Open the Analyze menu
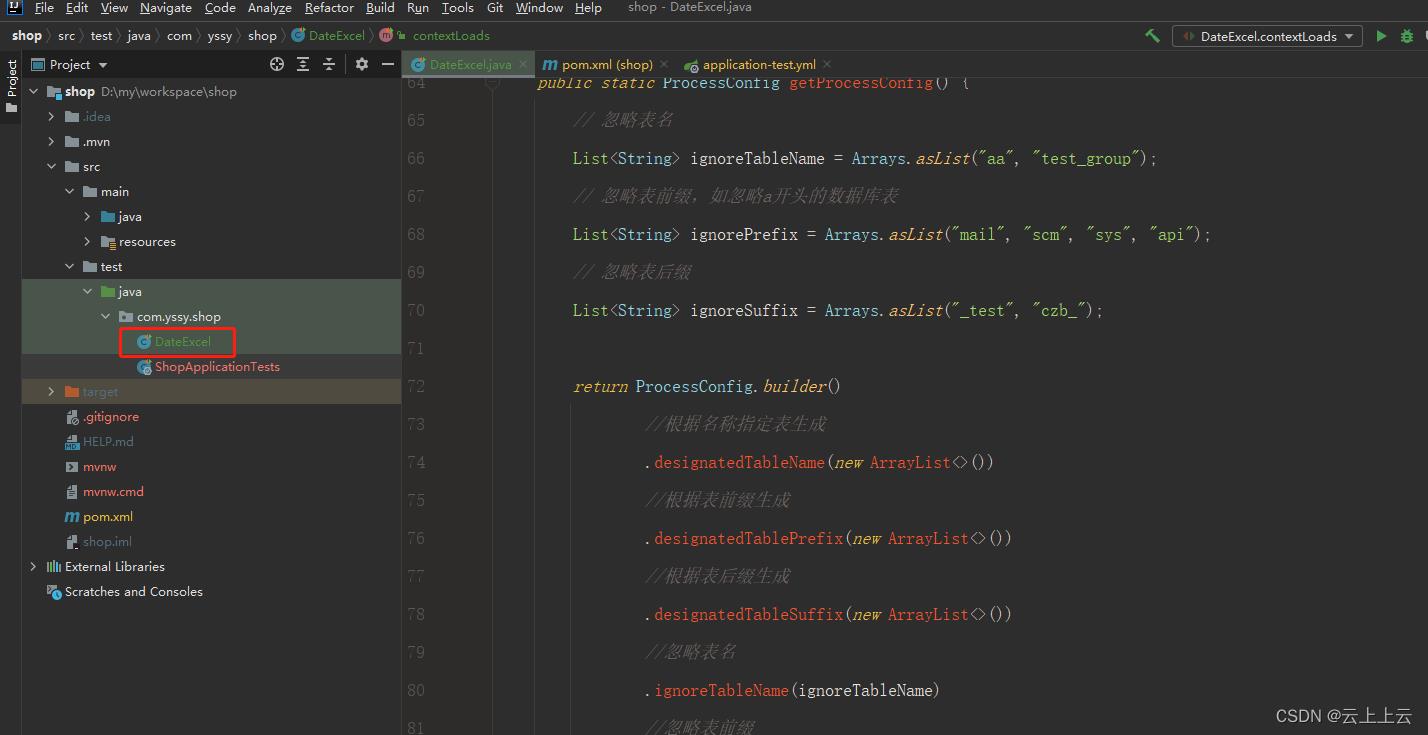The image size is (1428, 735). pos(270,8)
